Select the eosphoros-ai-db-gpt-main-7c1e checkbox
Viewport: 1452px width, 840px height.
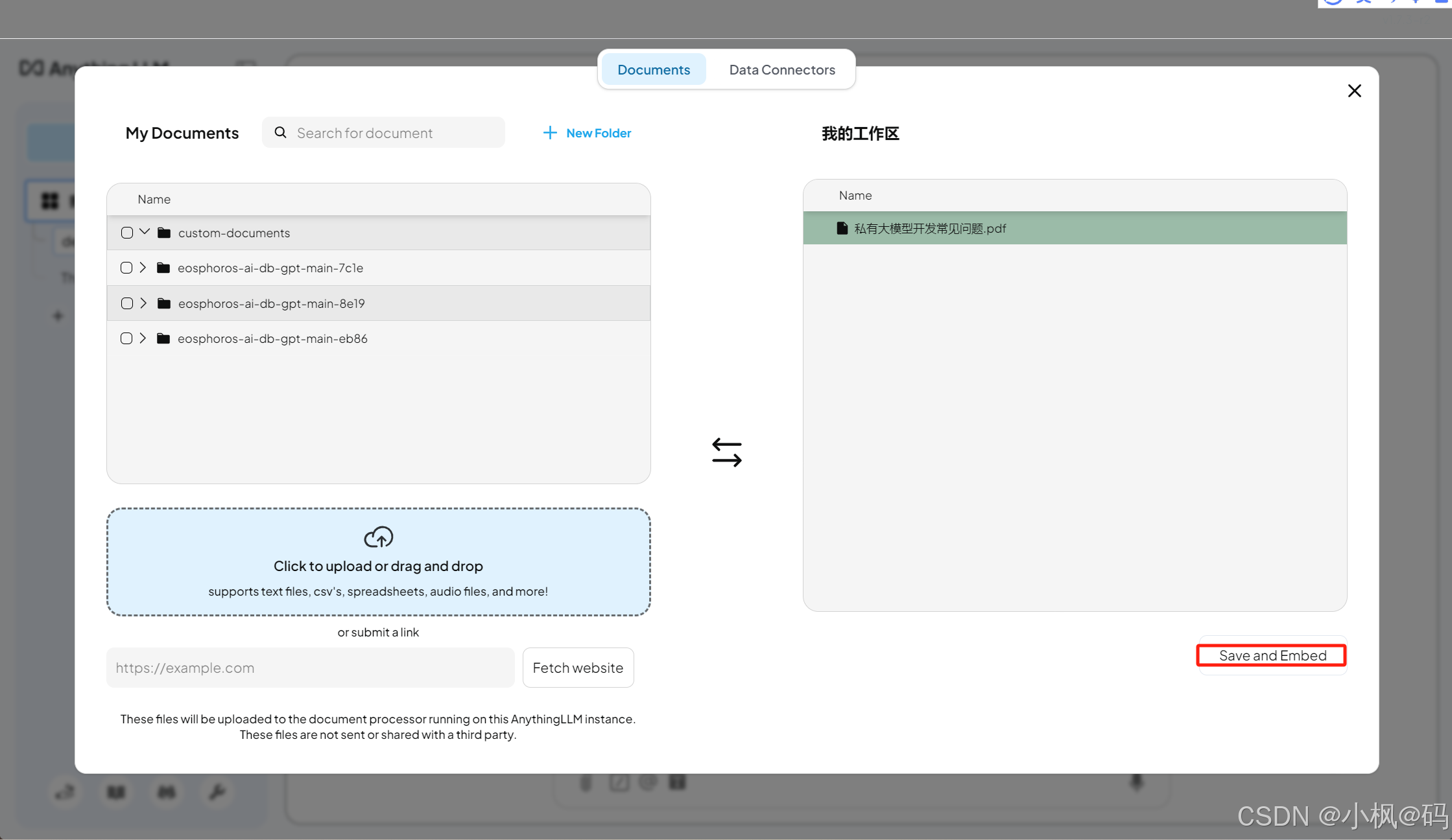(x=126, y=268)
